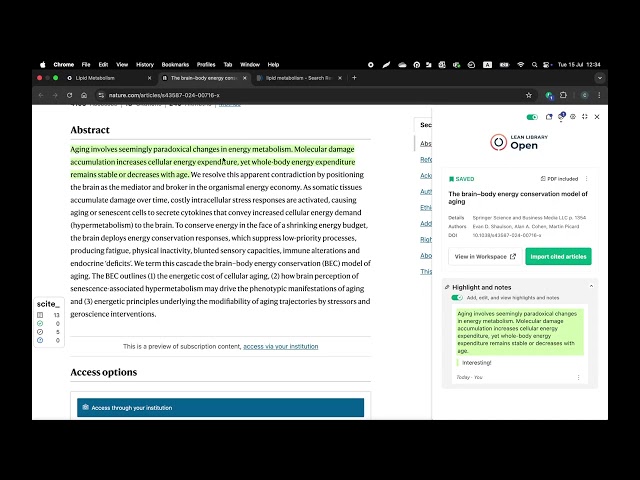Open the Chrome three-dot menu
Screen dimensions: 640x480
click(599, 95)
